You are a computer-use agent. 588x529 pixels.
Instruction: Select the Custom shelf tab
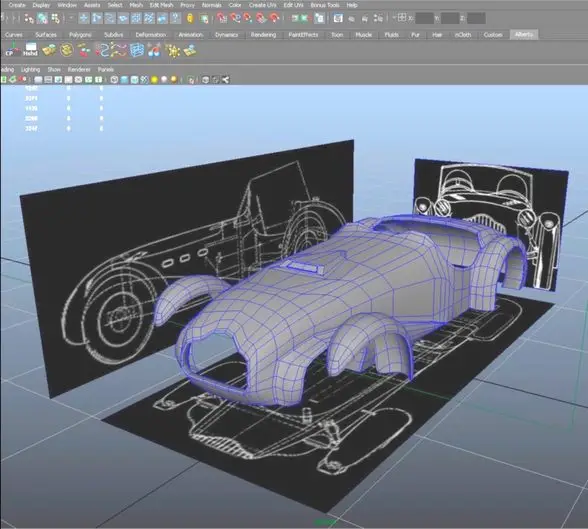[x=493, y=34]
